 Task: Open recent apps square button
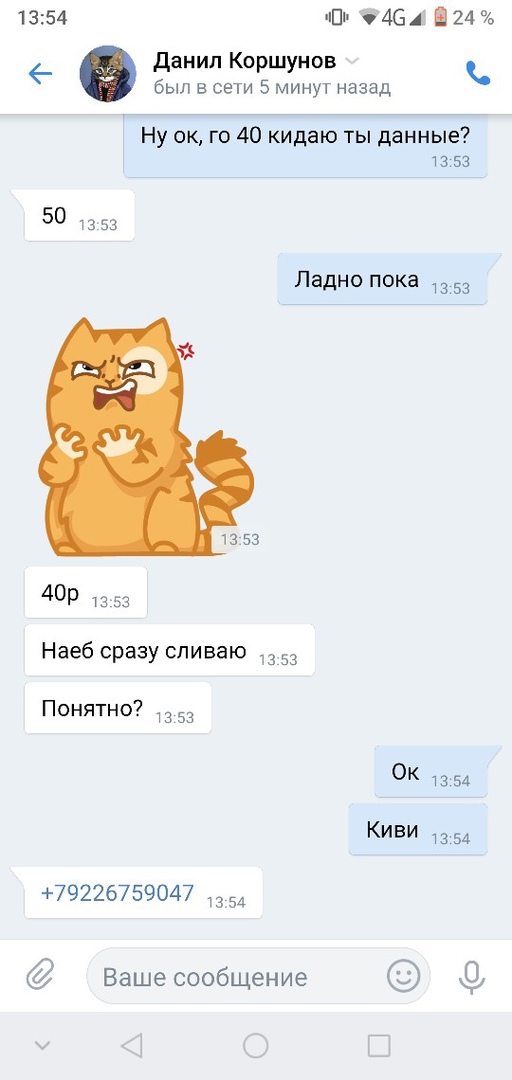pos(379,1046)
